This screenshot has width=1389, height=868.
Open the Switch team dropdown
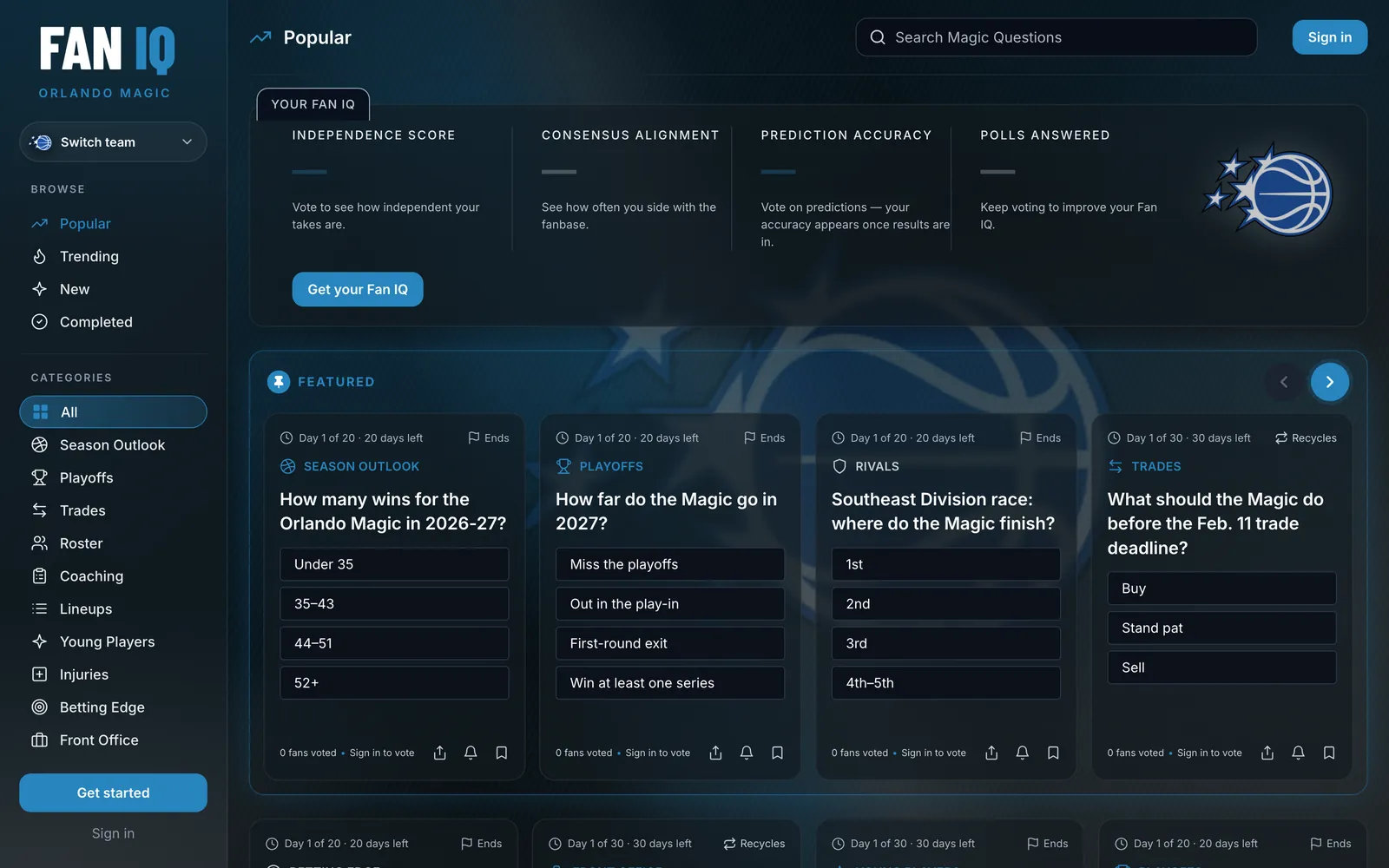point(113,142)
